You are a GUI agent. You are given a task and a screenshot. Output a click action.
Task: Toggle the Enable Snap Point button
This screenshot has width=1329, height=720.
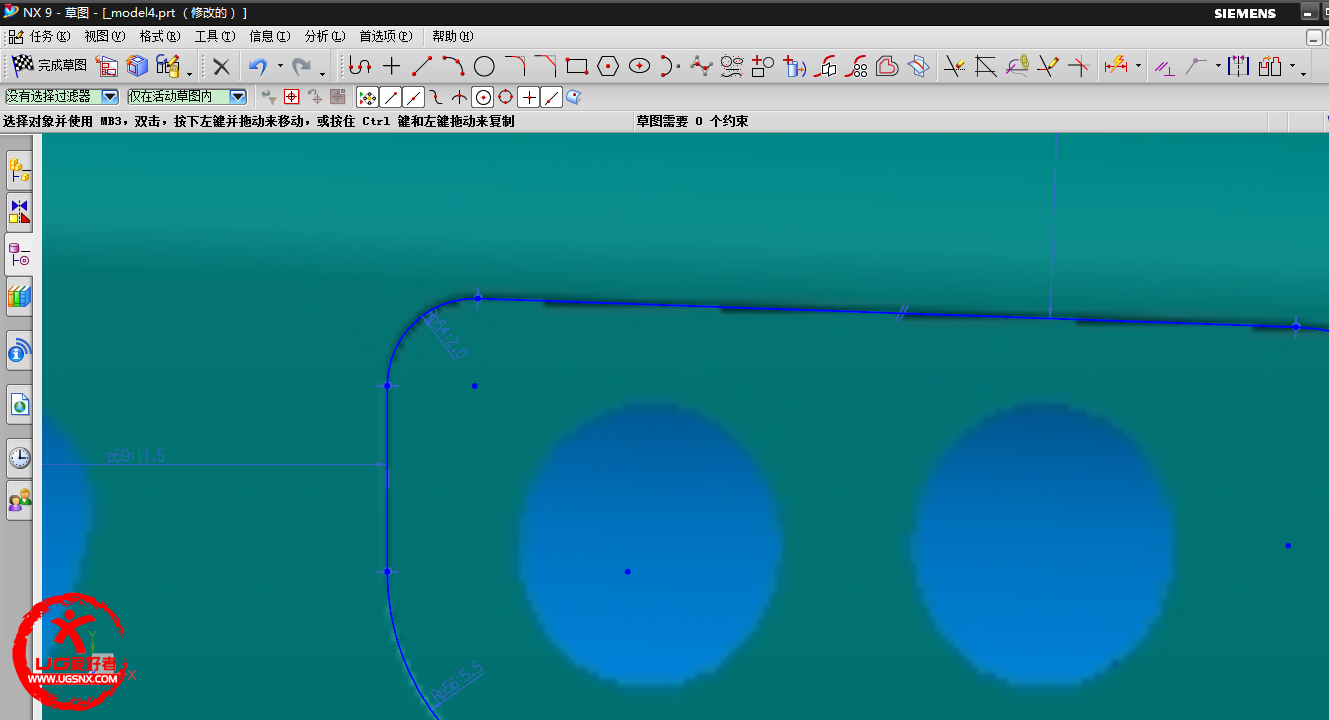(367, 97)
